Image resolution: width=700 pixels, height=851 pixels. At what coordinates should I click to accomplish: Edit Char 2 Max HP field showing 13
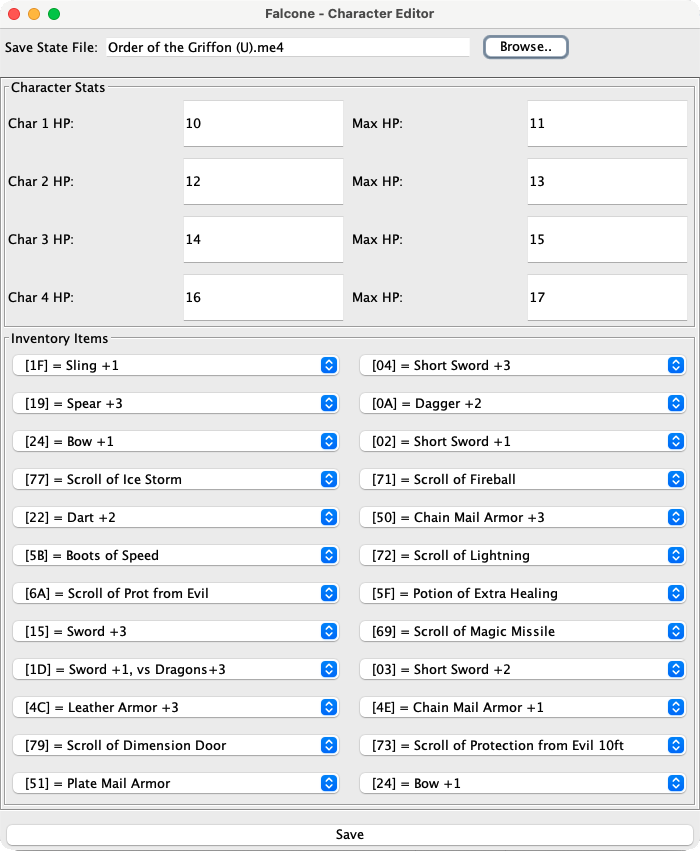(607, 181)
